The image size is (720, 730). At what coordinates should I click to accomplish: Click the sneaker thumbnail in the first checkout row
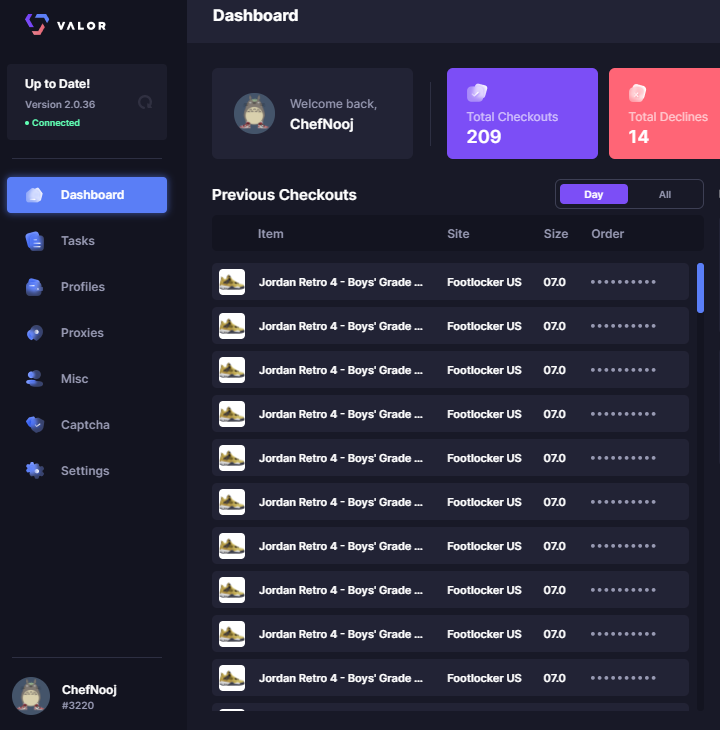pyautogui.click(x=232, y=282)
